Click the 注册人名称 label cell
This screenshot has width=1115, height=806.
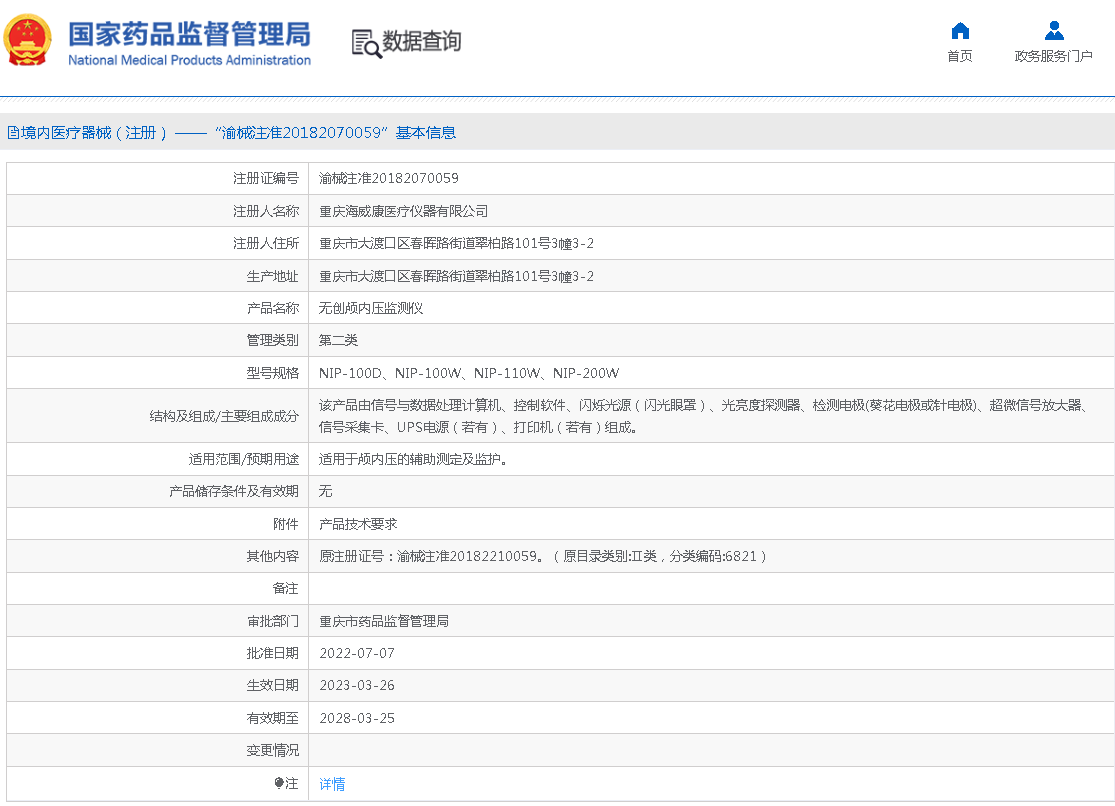(158, 211)
